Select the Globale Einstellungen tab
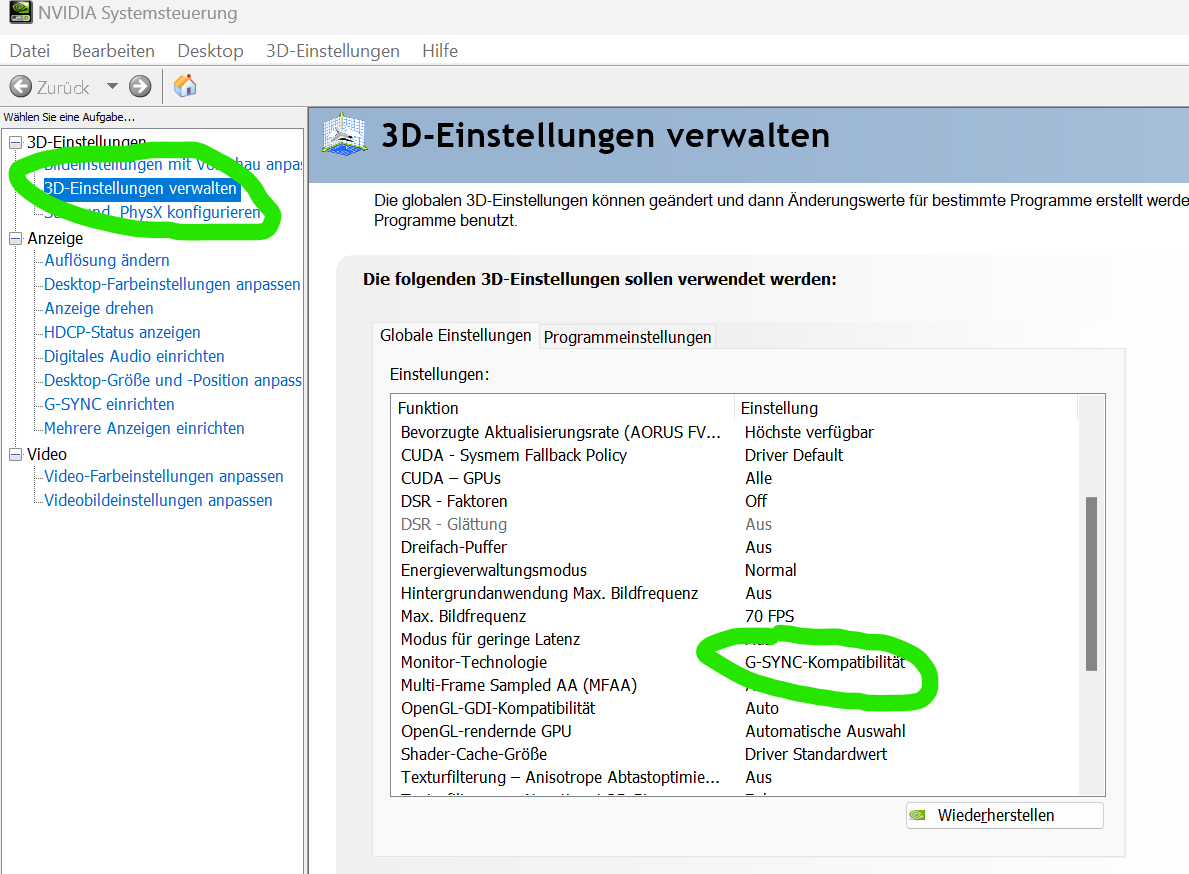1189x874 pixels. point(456,335)
